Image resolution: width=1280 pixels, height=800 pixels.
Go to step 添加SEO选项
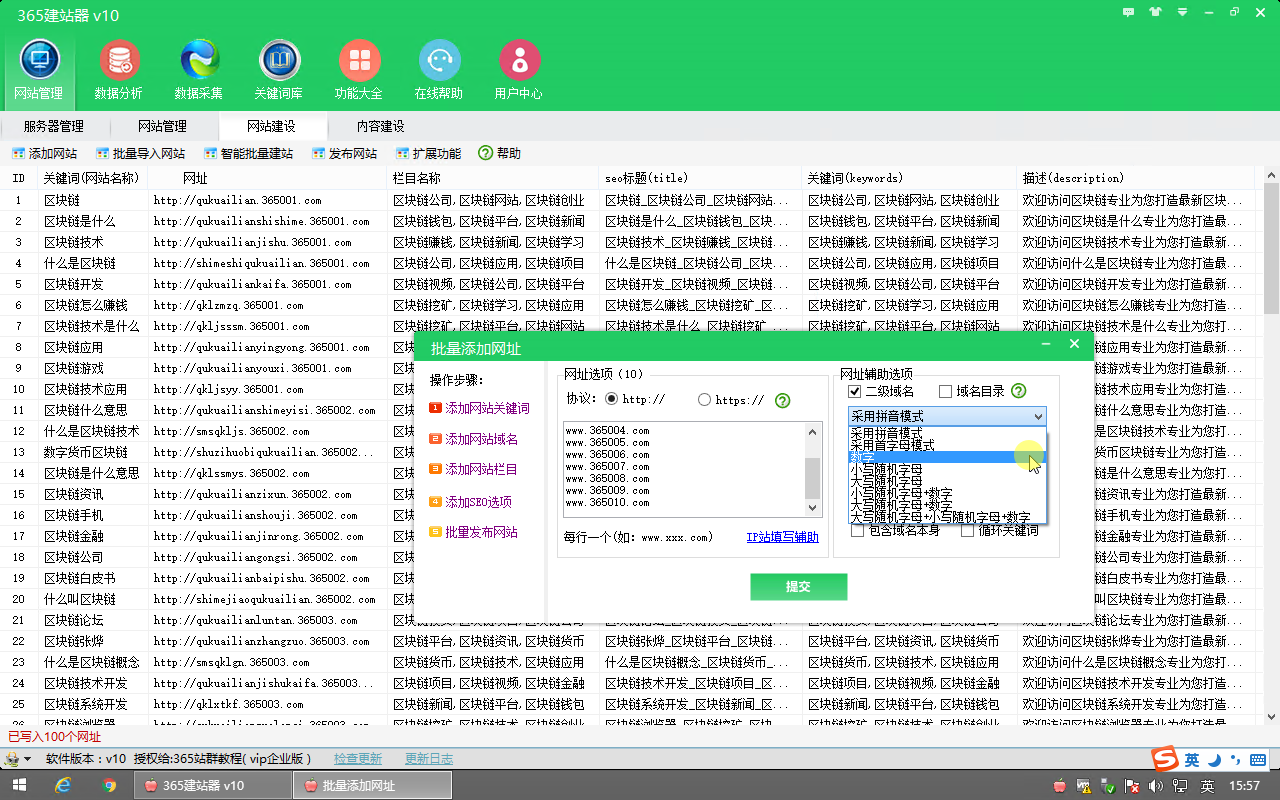[471, 502]
